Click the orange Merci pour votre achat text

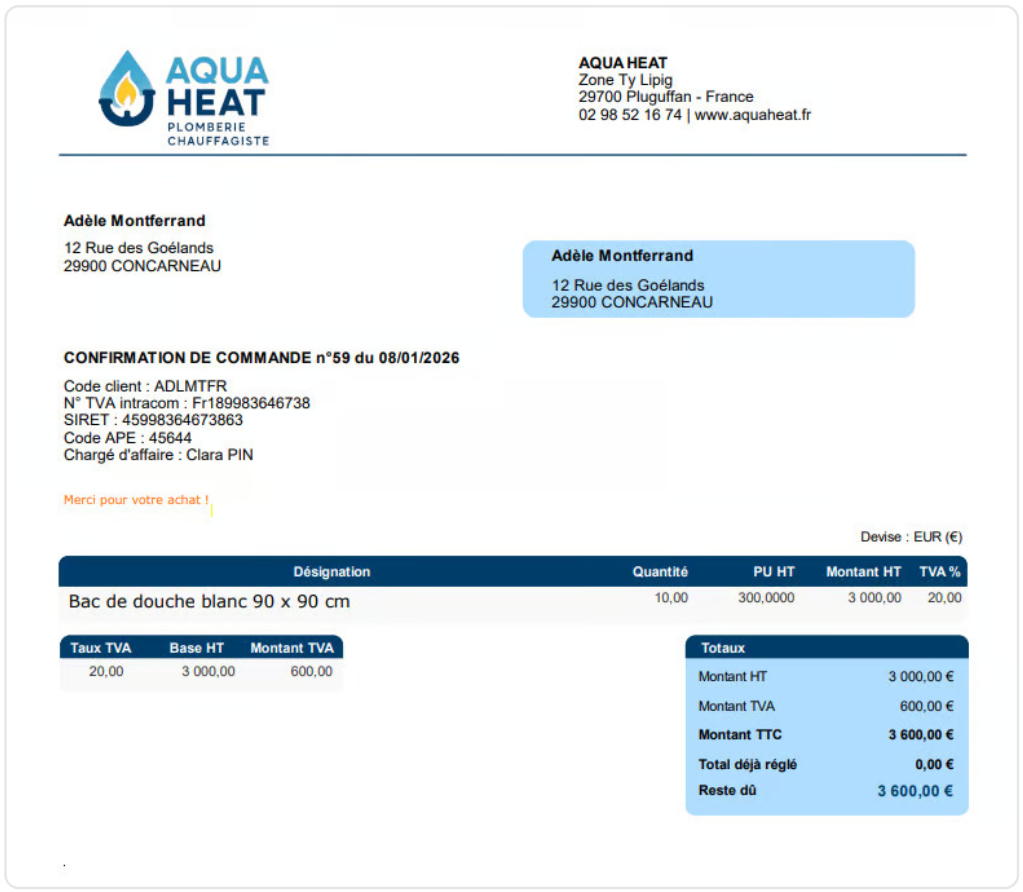[136, 500]
